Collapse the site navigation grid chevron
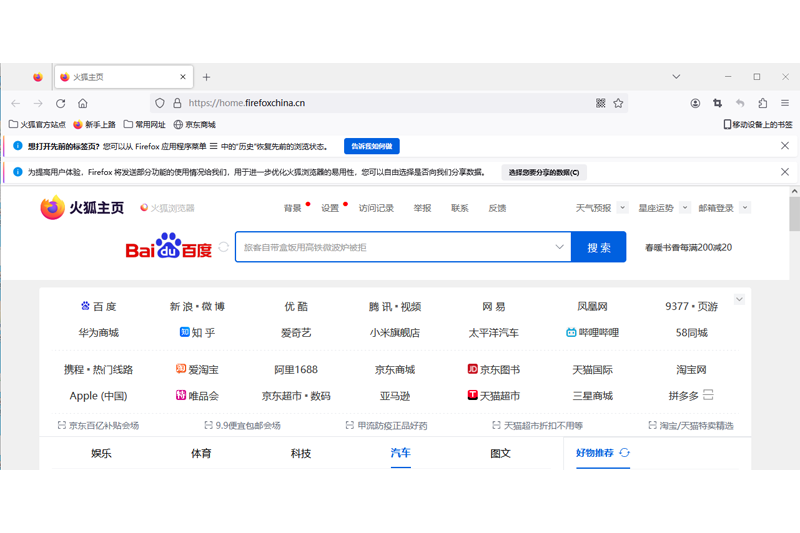 (x=739, y=299)
